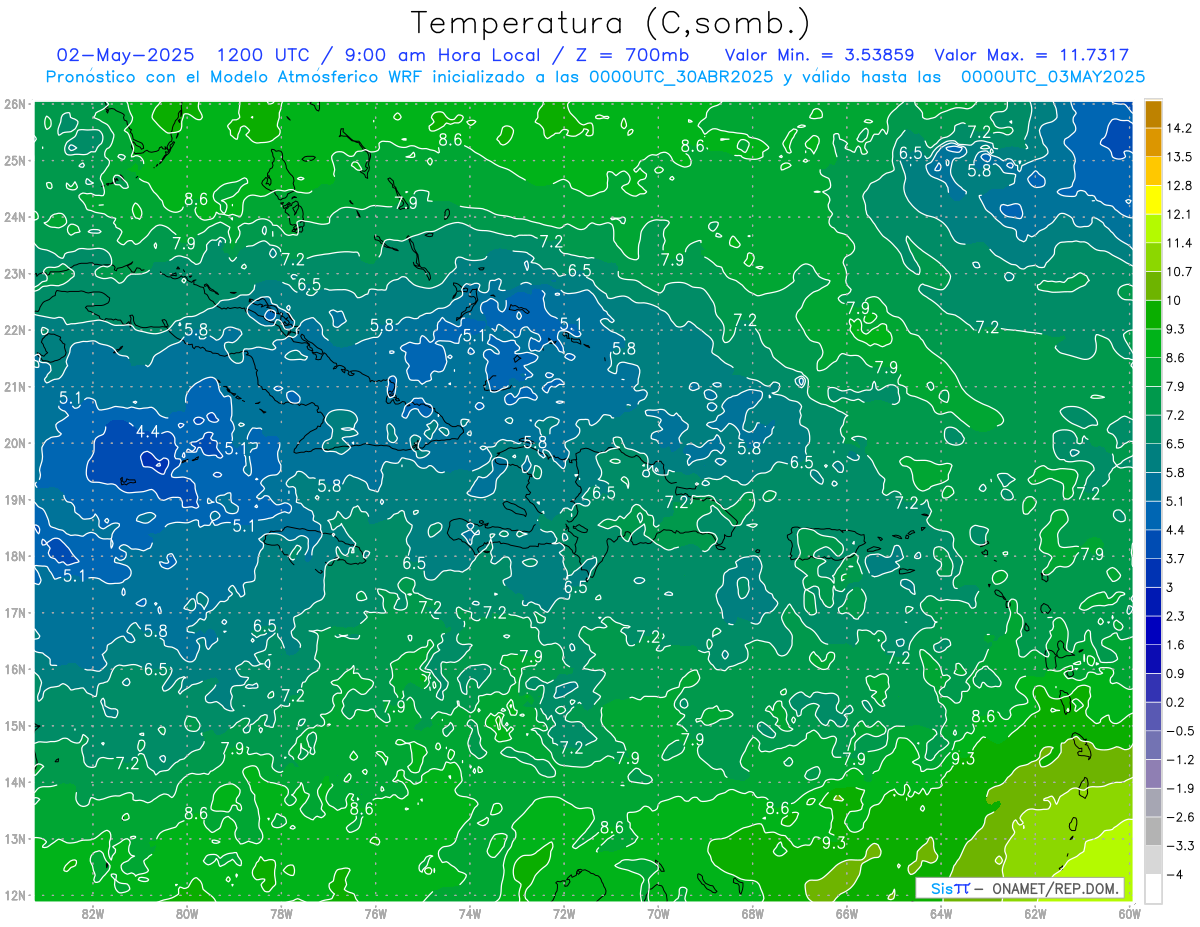Image resolution: width=1200 pixels, height=927 pixels.
Task: Click the "18N" latitude axis label
Action: pos(15,556)
